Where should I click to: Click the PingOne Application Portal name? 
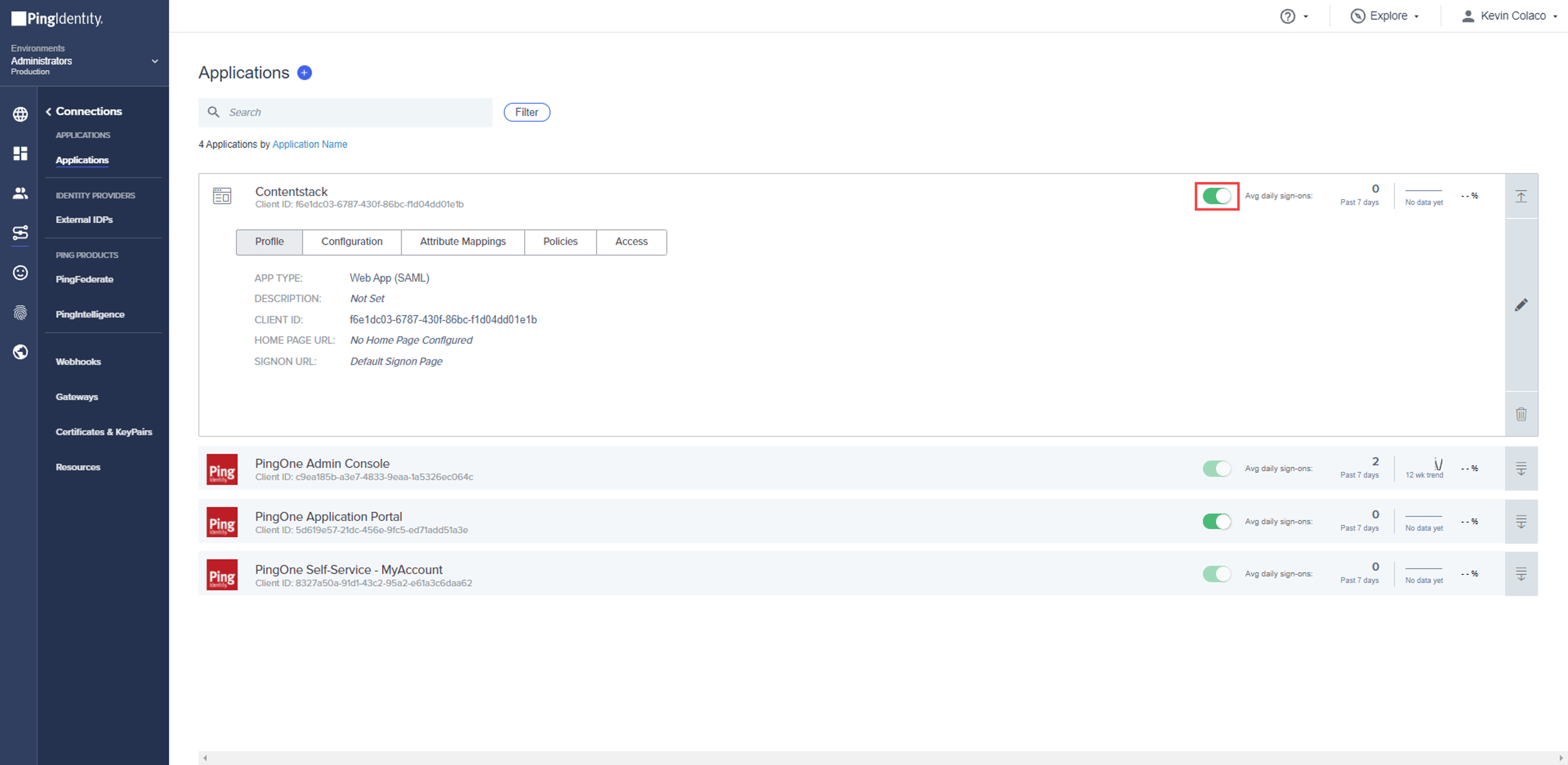(329, 517)
